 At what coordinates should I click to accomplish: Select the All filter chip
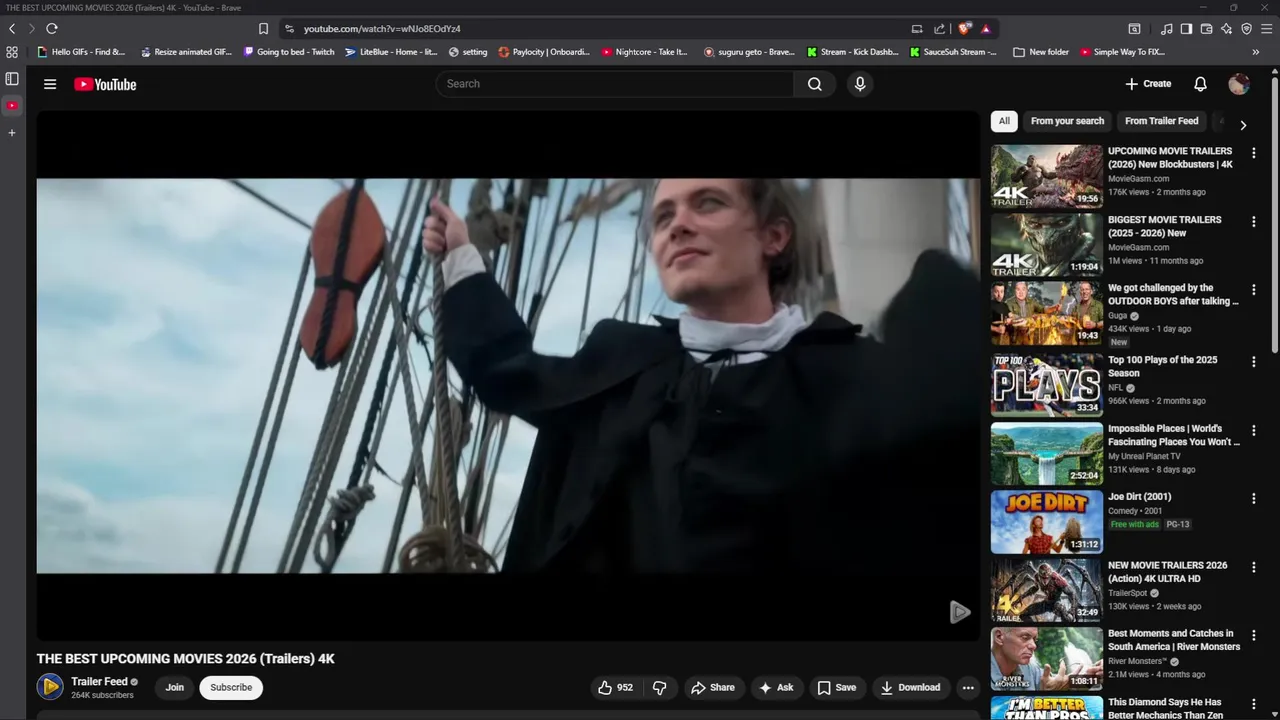[1004, 121]
